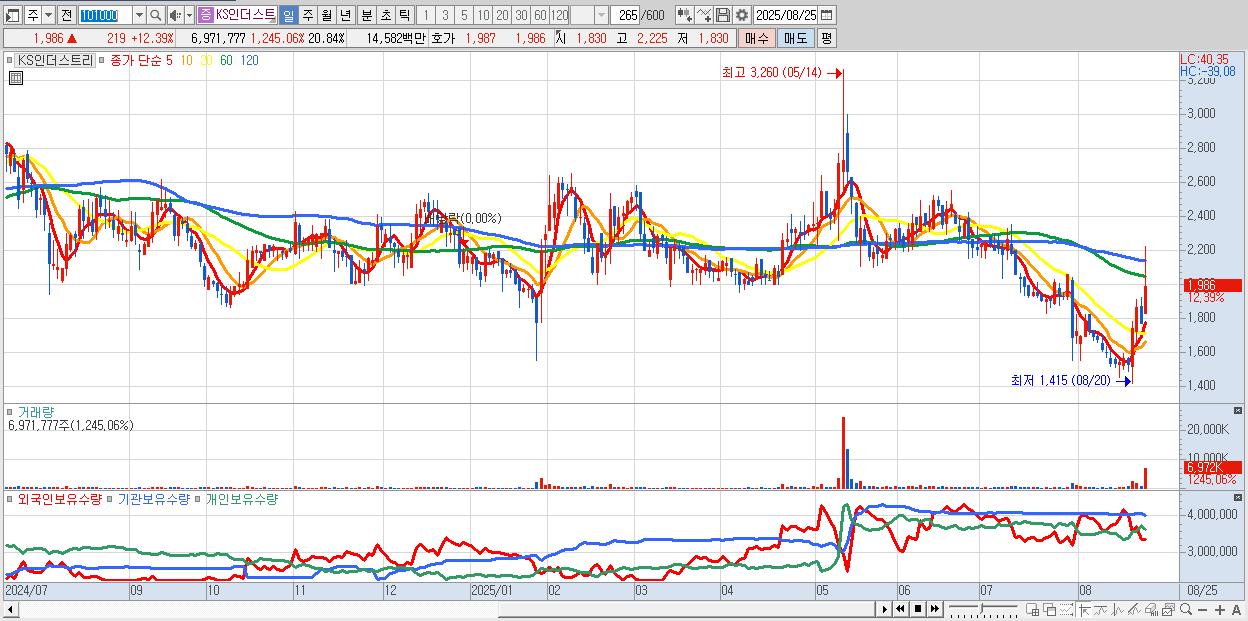Click the save floppy disk icon
The image size is (1248, 621).
click(723, 15)
